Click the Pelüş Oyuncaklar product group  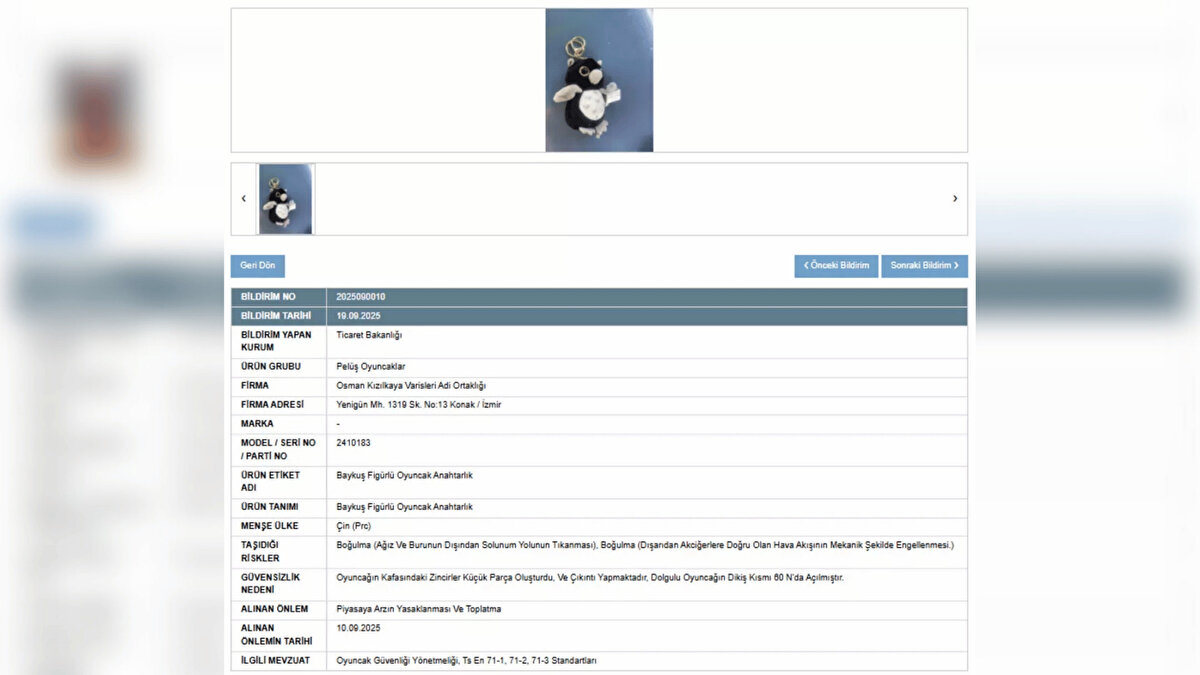click(371, 367)
